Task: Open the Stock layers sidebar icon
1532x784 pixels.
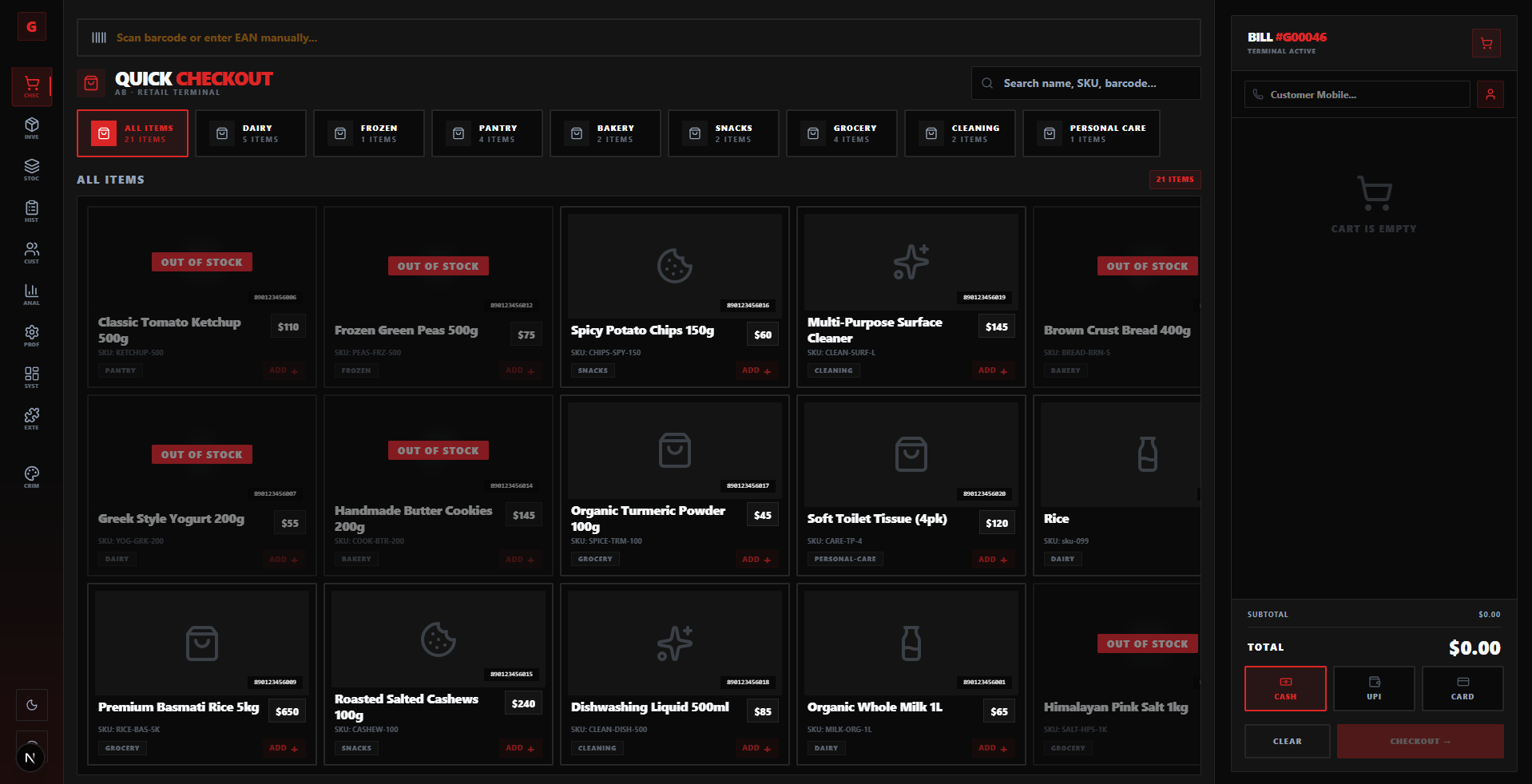Action: click(x=32, y=169)
